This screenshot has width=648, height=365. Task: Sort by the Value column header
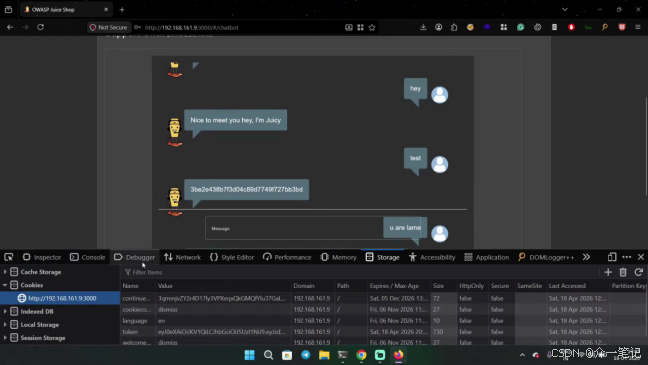223,286
